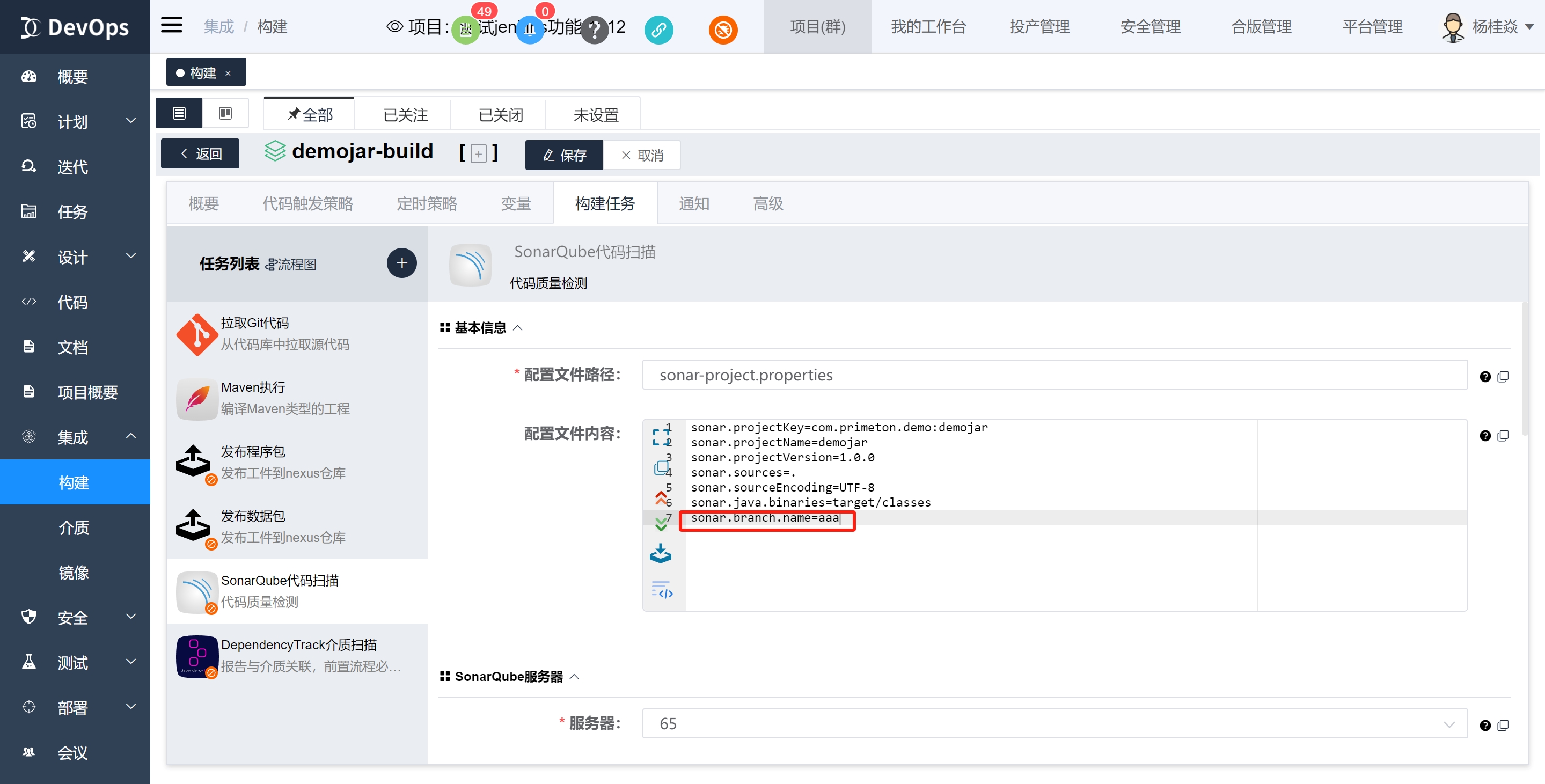The image size is (1545, 784).
Task: Click the 保存 button
Action: [x=564, y=155]
